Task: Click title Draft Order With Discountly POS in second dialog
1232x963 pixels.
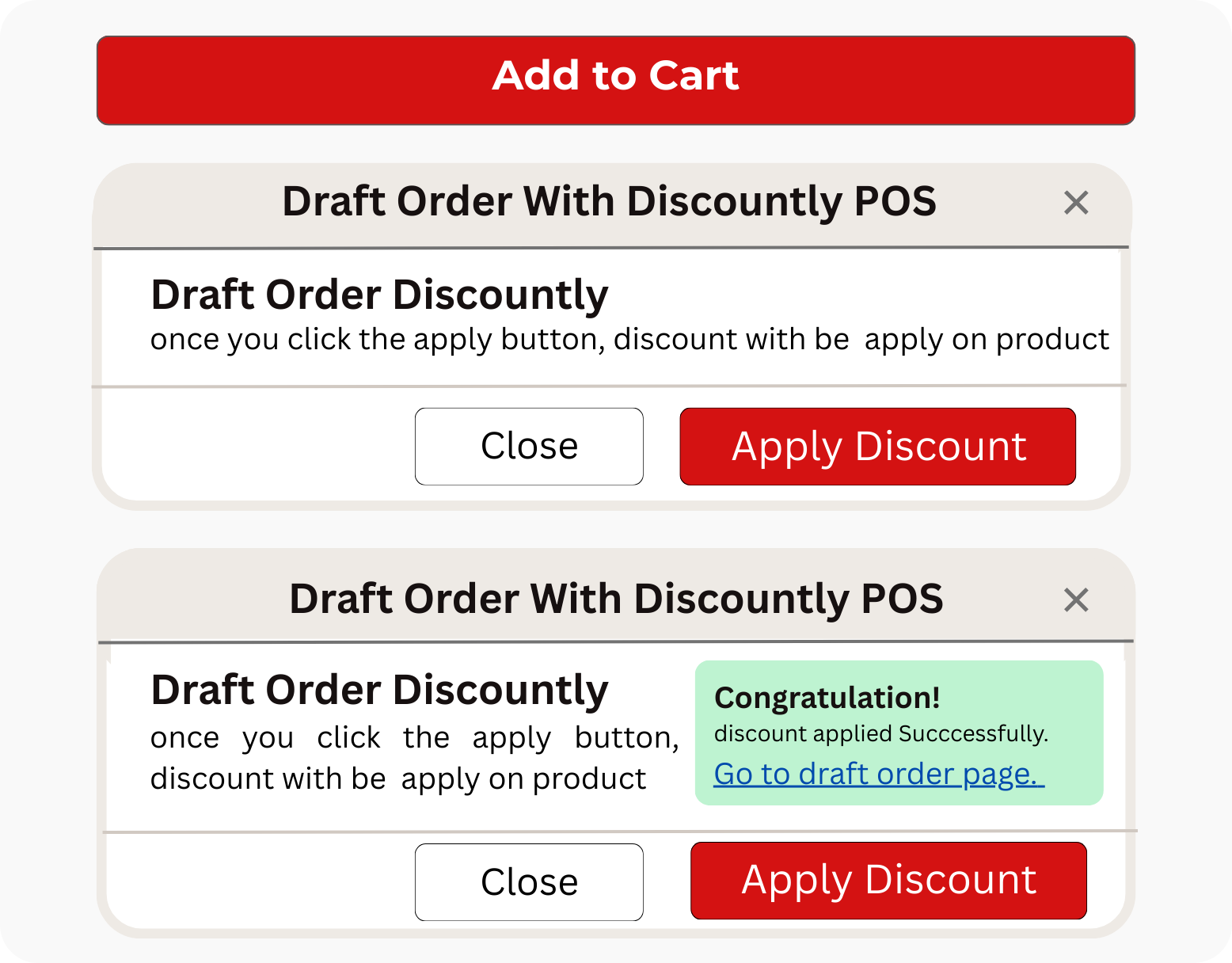Action: 615,599
